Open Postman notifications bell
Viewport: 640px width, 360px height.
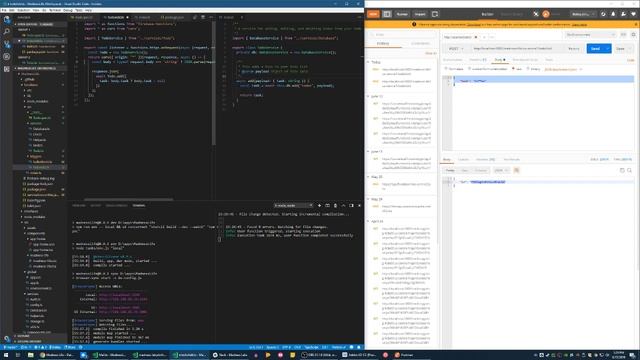click(613, 14)
